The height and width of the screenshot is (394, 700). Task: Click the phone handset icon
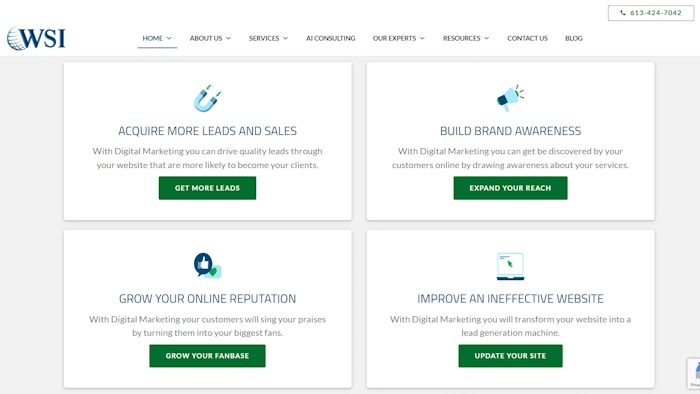623,13
